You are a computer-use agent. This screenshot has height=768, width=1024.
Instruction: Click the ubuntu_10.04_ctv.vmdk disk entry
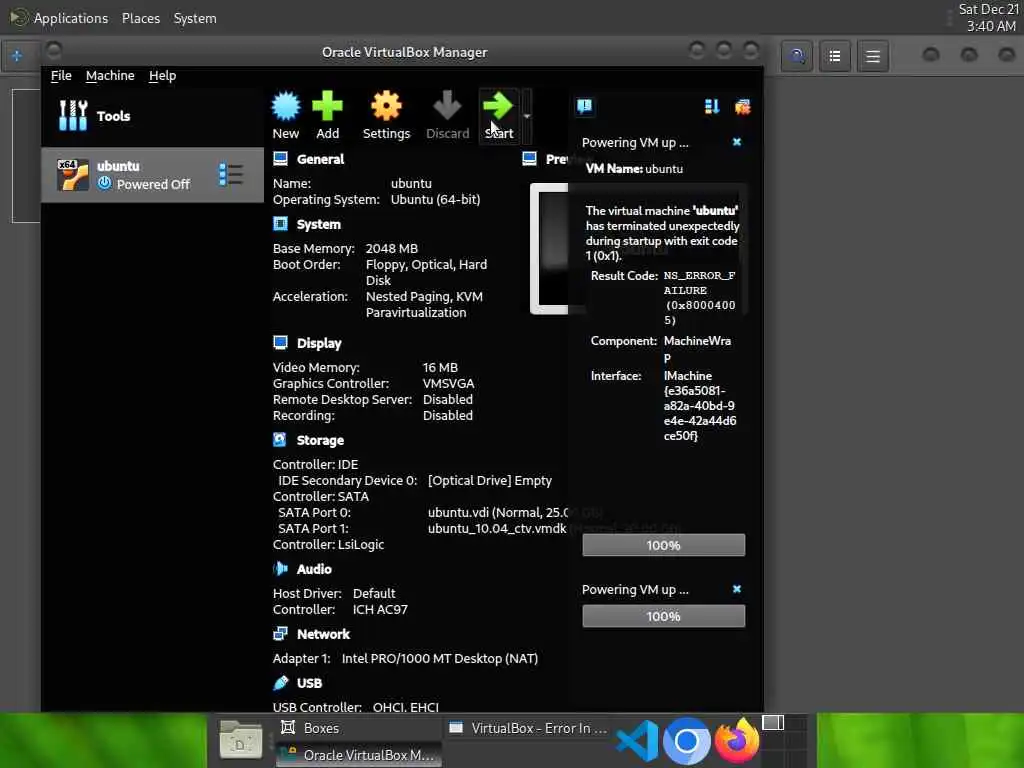point(497,529)
